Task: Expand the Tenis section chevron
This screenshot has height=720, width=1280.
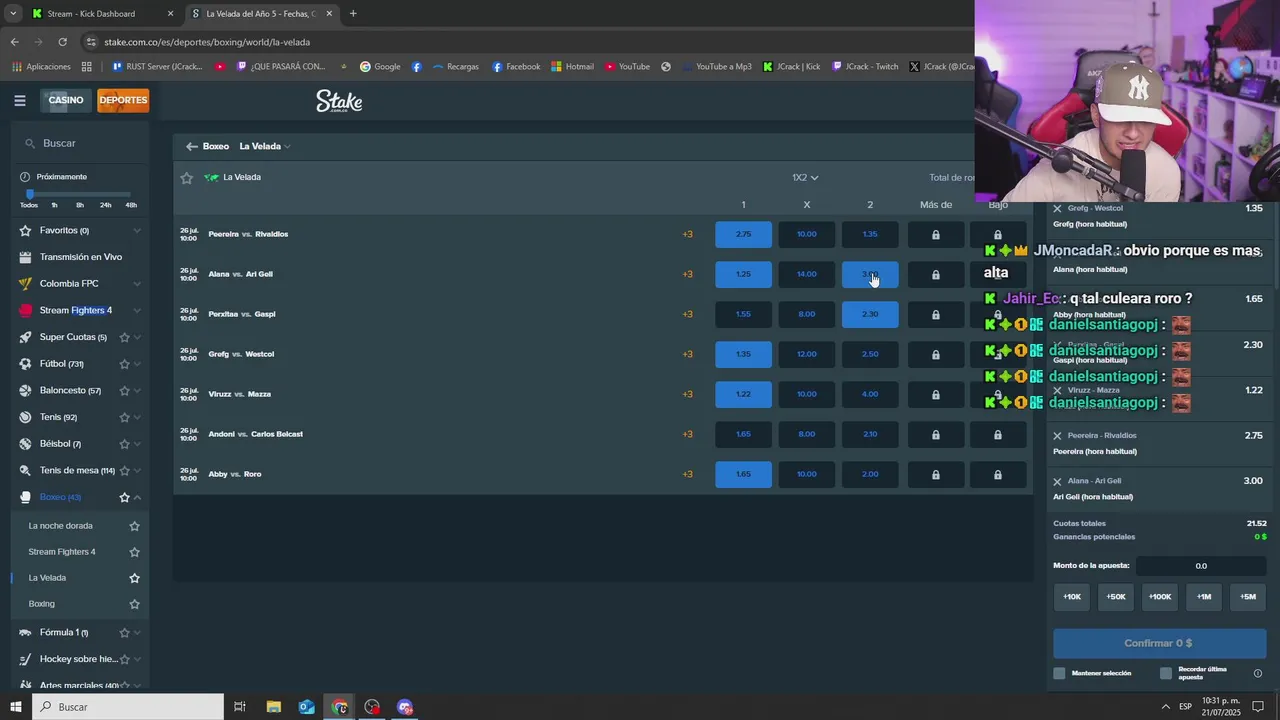Action: pos(137,417)
